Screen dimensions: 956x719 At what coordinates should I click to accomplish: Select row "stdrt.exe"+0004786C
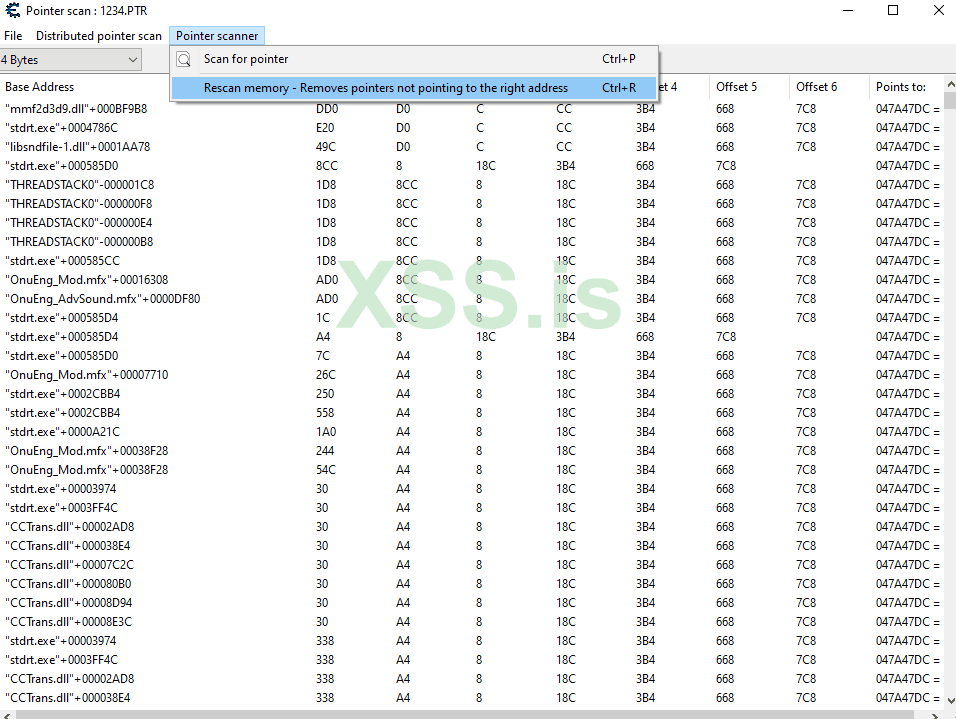tap(472, 127)
